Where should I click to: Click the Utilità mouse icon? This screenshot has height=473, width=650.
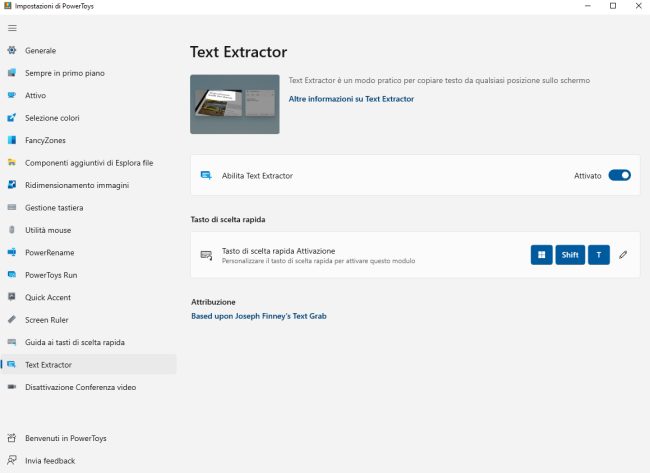[12, 229]
